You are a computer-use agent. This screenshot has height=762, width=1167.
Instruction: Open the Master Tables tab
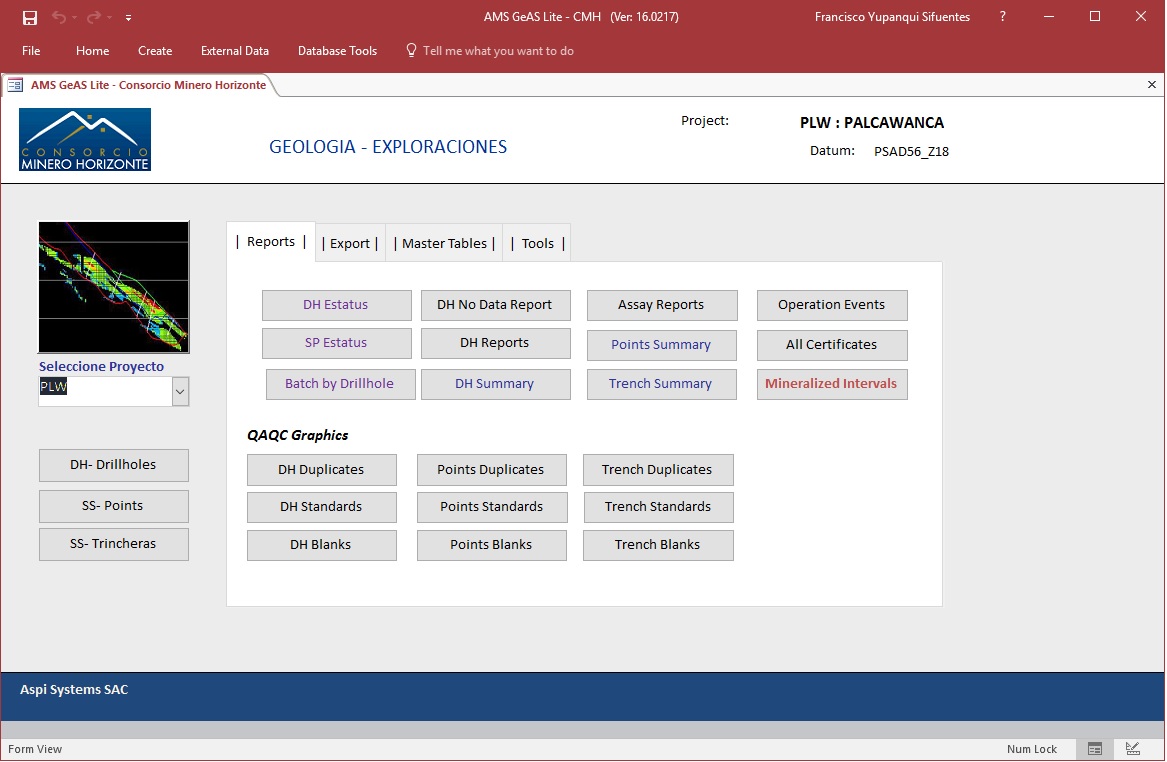click(x=444, y=243)
